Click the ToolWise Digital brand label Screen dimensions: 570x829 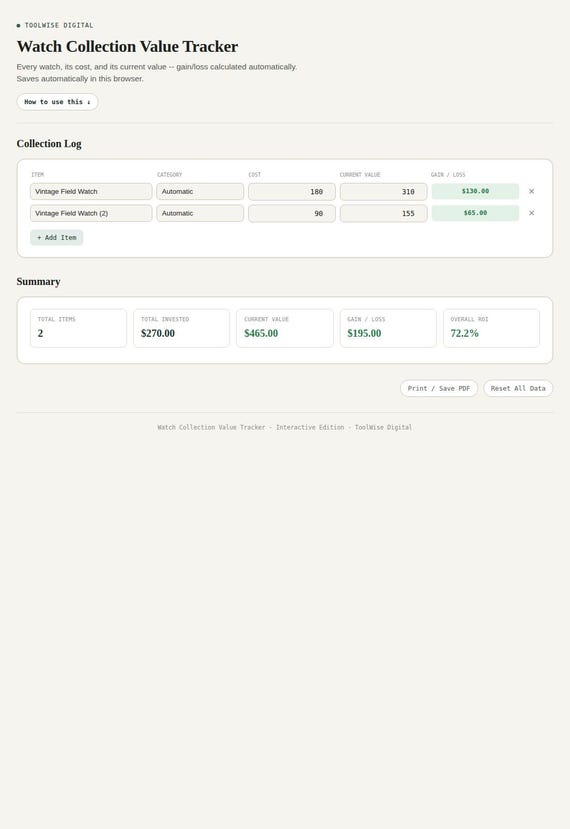tap(59, 25)
